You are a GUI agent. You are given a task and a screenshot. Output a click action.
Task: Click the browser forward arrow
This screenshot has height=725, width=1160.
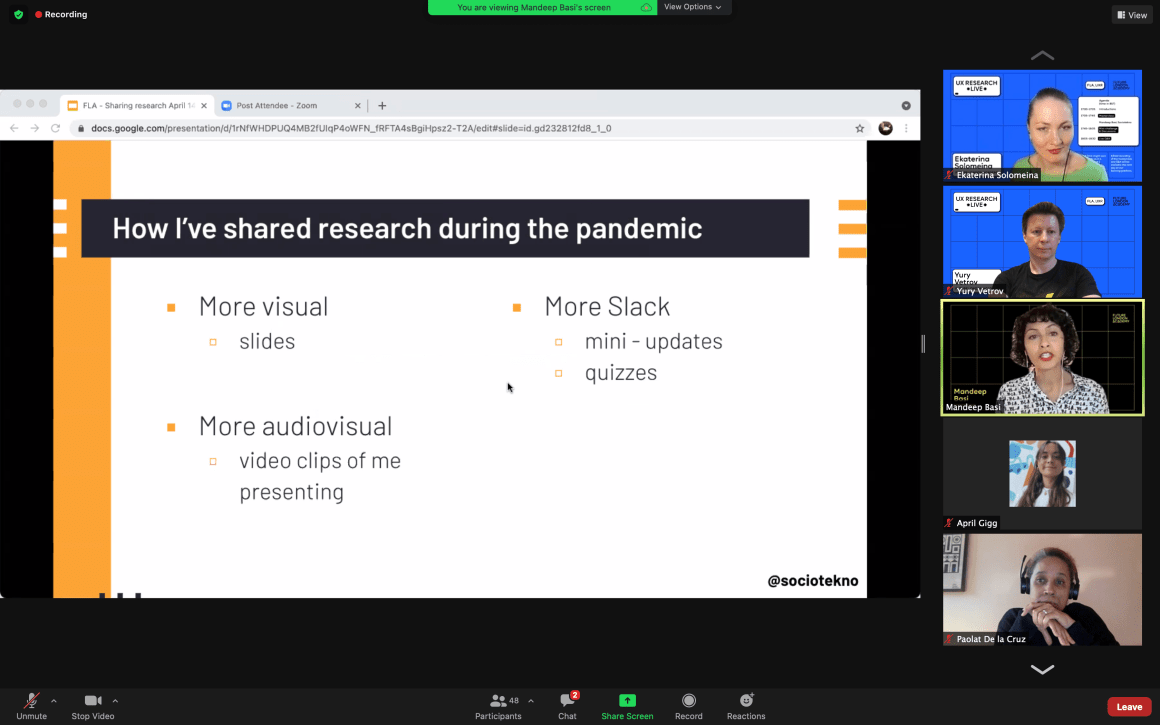35,128
